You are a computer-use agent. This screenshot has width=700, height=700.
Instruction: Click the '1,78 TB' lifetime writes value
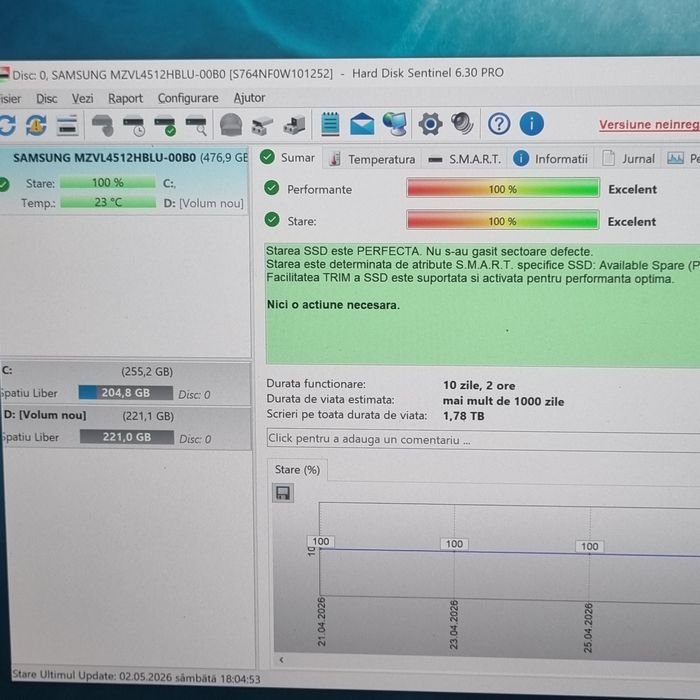[x=463, y=416]
